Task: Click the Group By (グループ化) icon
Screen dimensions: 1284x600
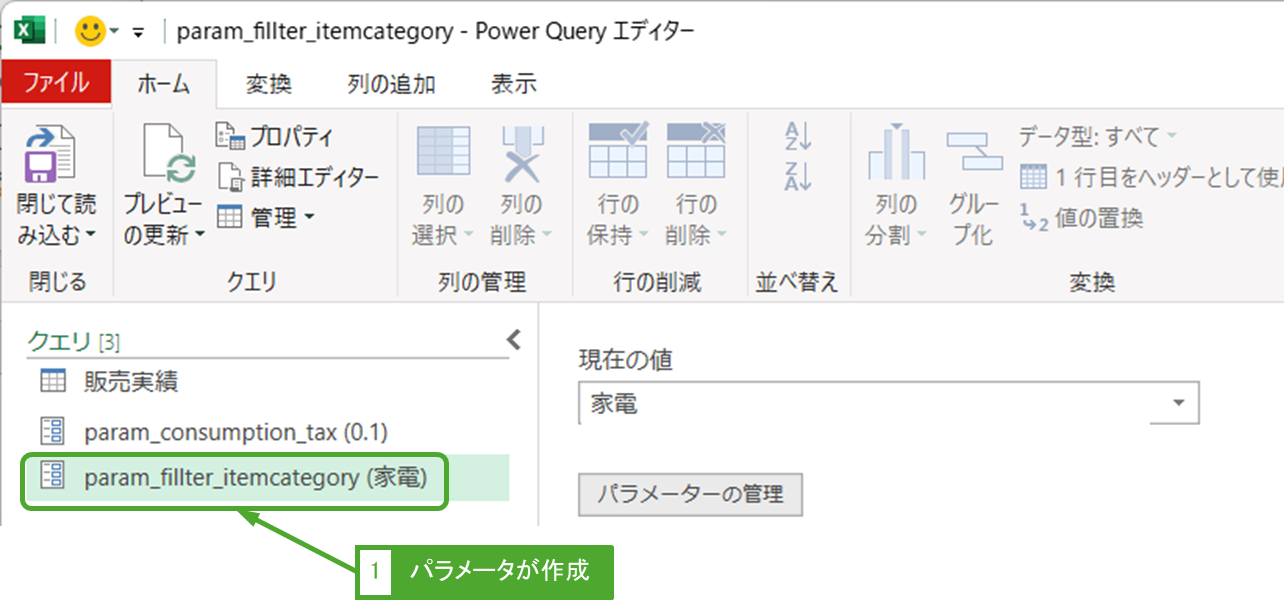Action: pyautogui.click(x=973, y=154)
